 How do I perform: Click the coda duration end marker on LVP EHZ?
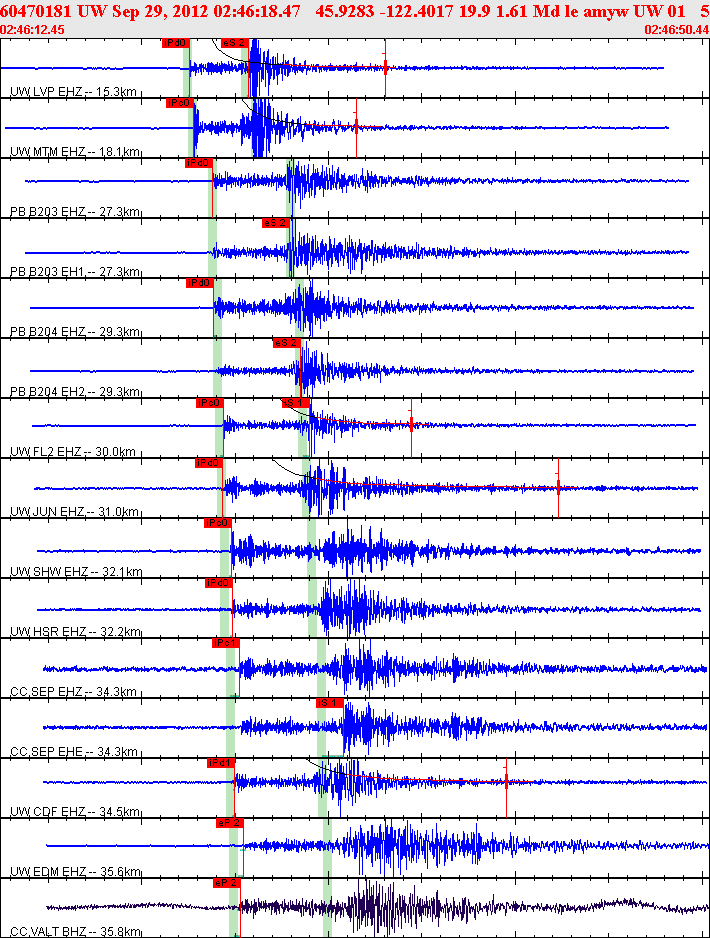coord(385,66)
